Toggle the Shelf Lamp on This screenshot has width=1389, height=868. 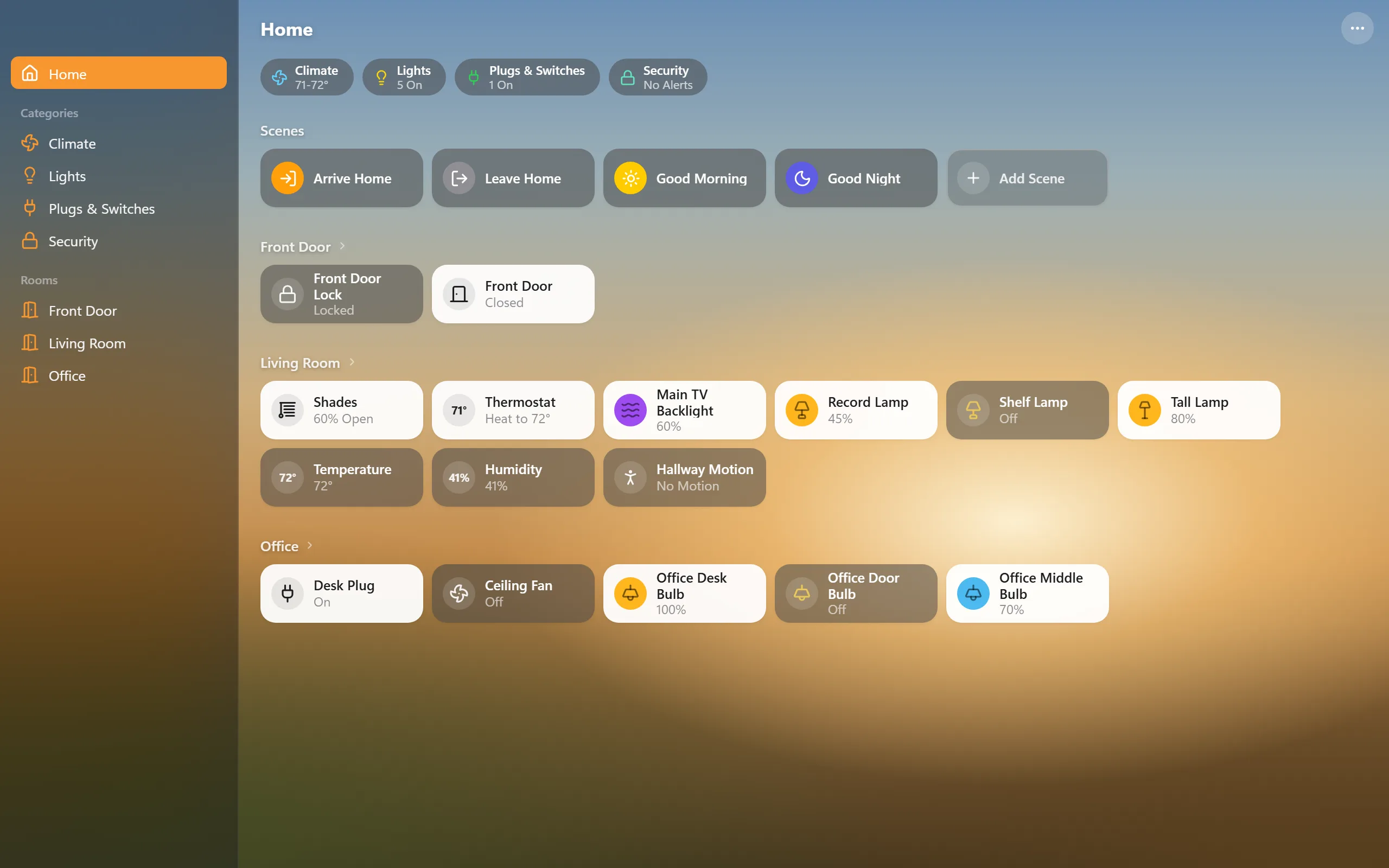click(x=1028, y=410)
